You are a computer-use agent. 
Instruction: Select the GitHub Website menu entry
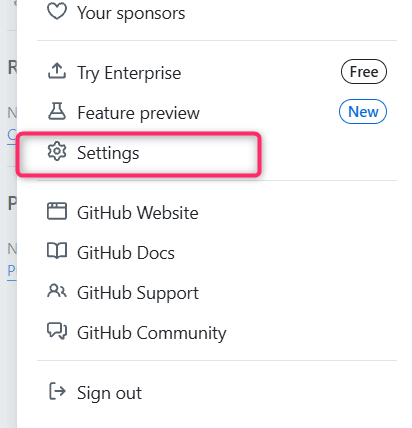coord(217,213)
